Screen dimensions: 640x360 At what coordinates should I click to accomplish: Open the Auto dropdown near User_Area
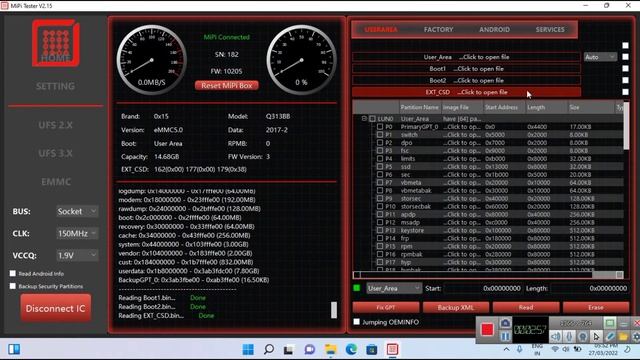click(600, 57)
